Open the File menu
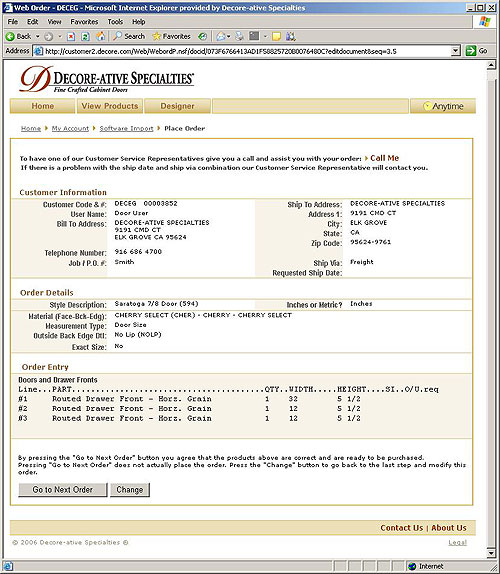This screenshot has width=500, height=574. (12, 22)
